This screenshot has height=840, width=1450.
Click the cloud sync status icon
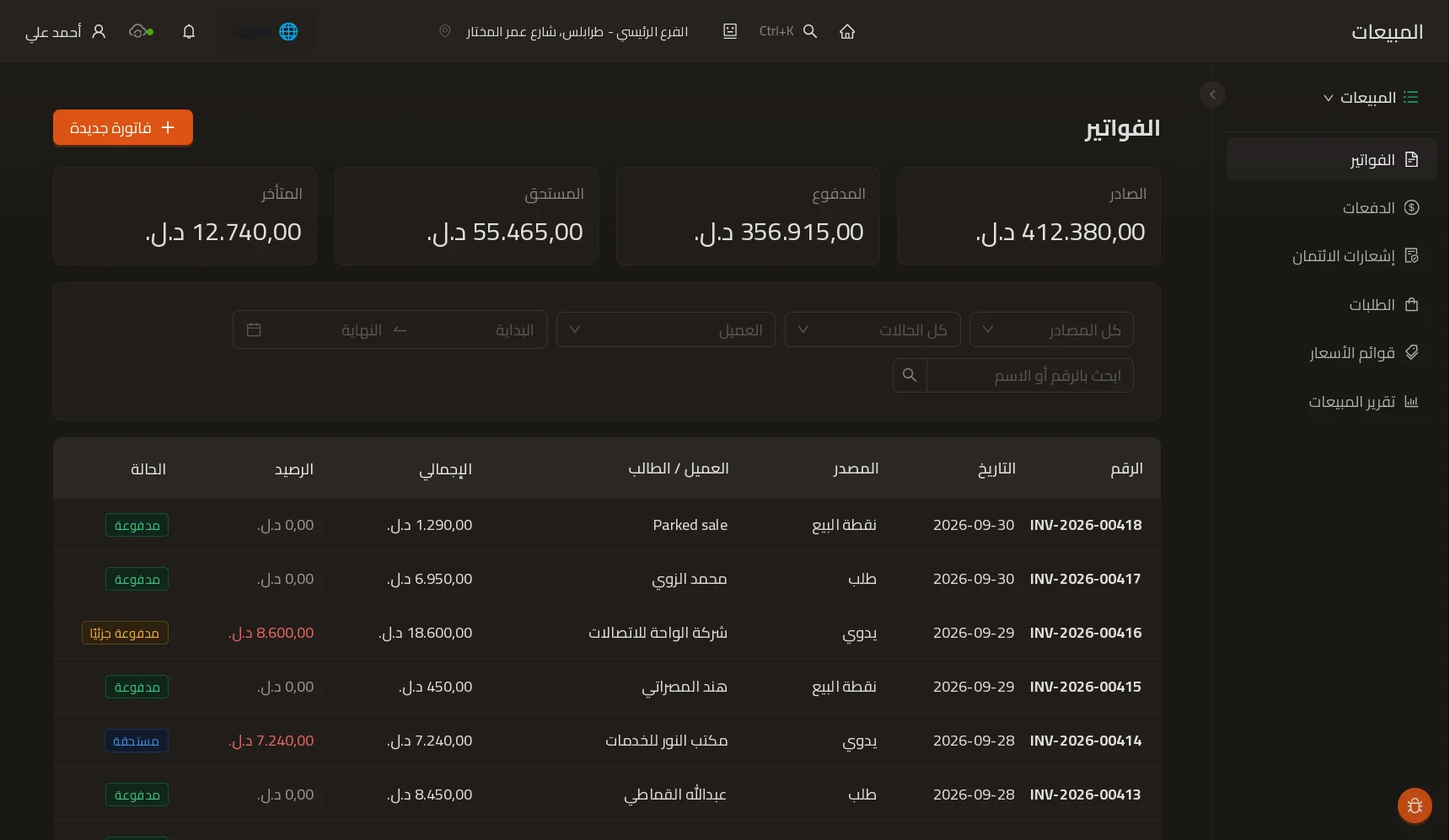[141, 31]
